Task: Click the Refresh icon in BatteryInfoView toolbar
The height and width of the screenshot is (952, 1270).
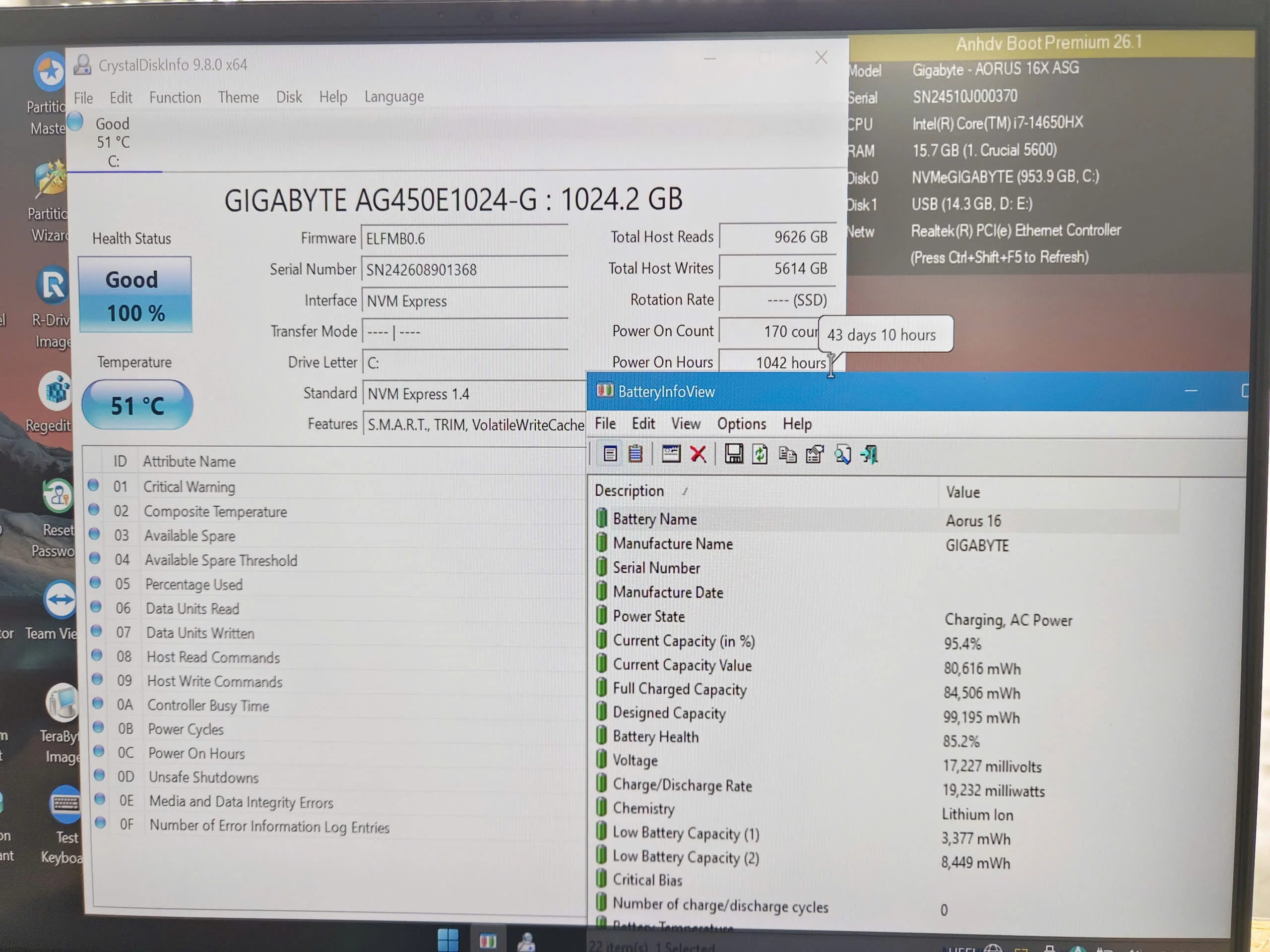Action: 760,455
